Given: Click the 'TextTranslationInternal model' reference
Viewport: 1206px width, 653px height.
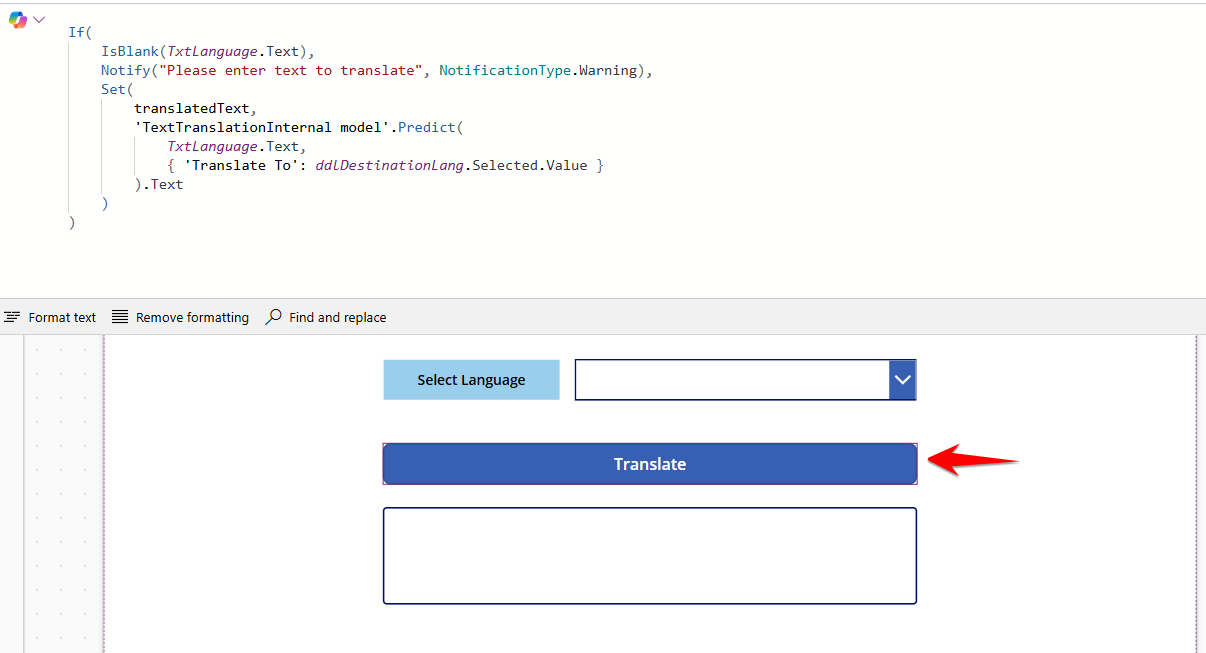Looking at the screenshot, I should click(262, 127).
